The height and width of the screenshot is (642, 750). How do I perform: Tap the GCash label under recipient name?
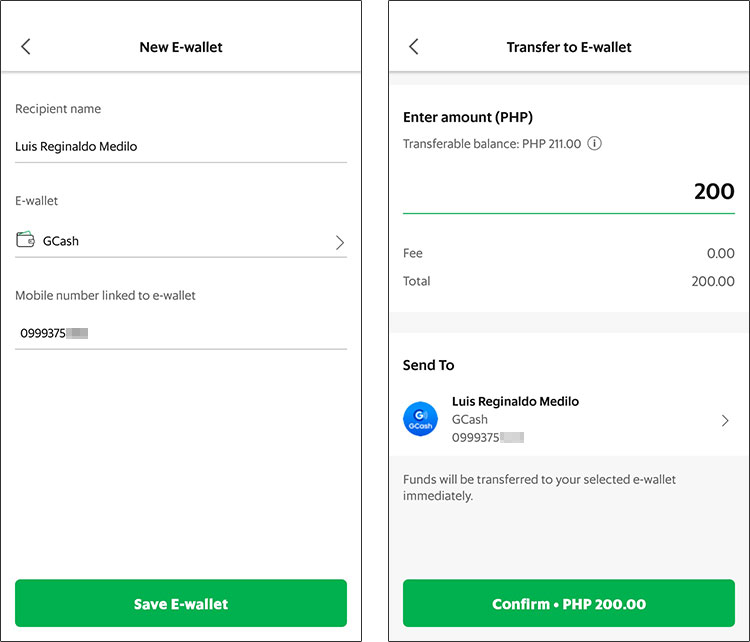[470, 420]
